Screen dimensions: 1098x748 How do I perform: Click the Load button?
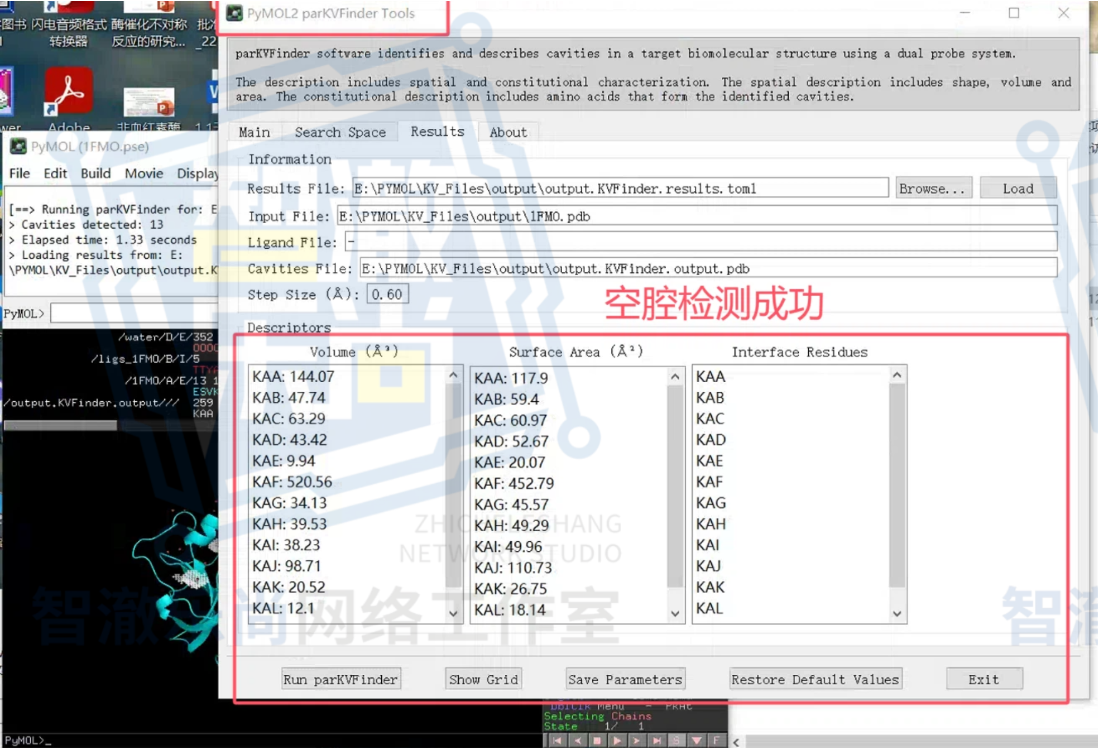point(1017,188)
